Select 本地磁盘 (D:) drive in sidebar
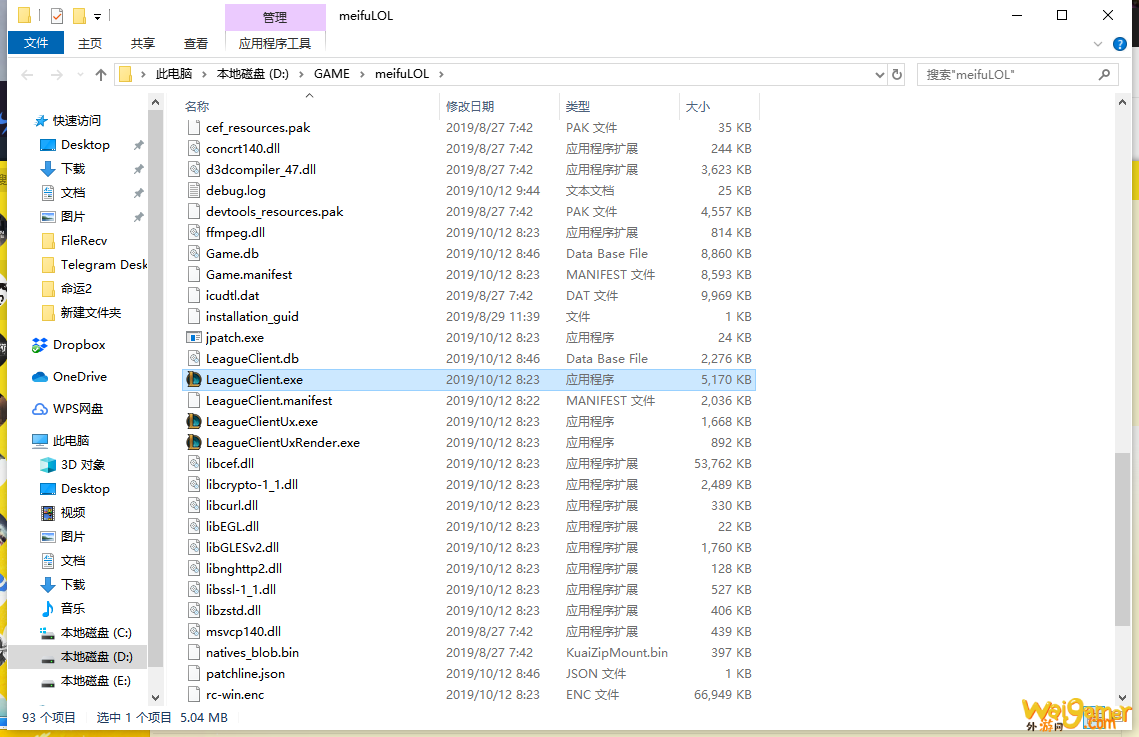Image resolution: width=1139 pixels, height=737 pixels. 96,656
